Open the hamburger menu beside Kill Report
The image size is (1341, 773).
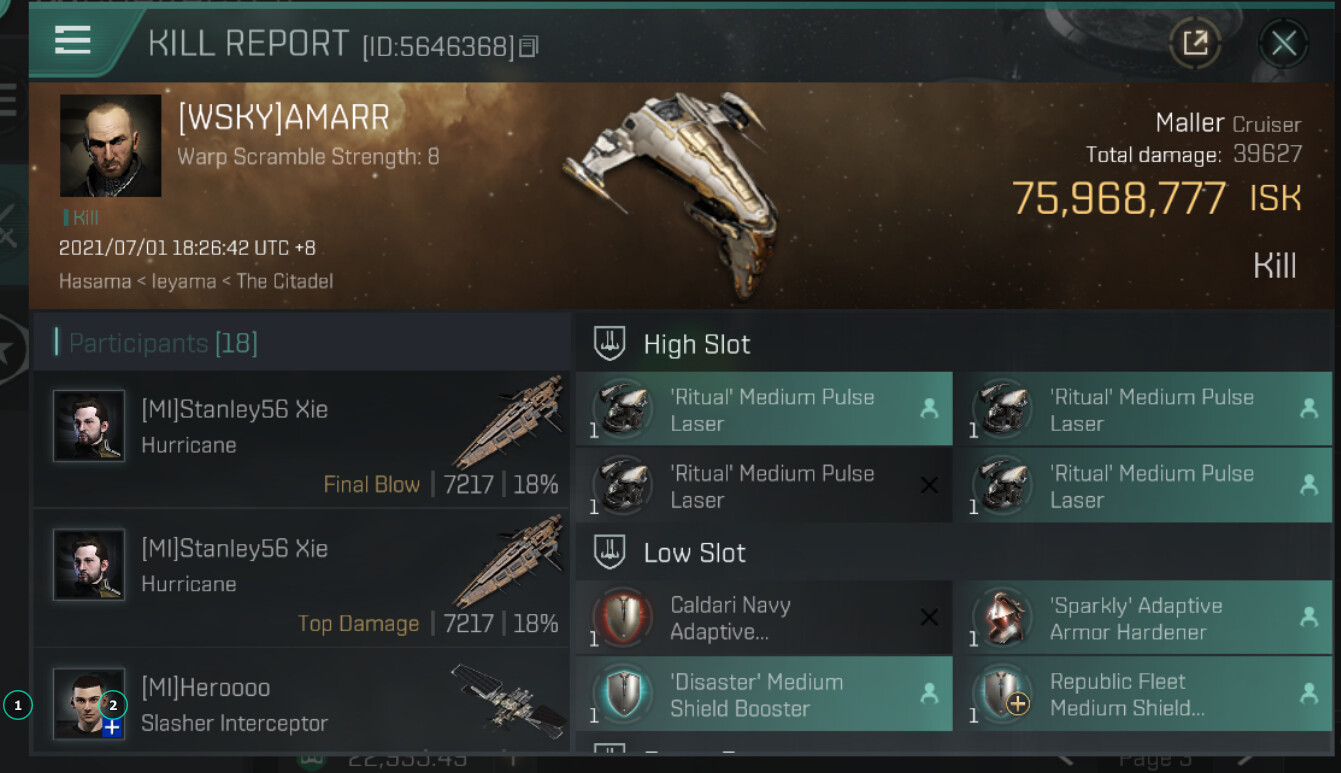click(73, 40)
